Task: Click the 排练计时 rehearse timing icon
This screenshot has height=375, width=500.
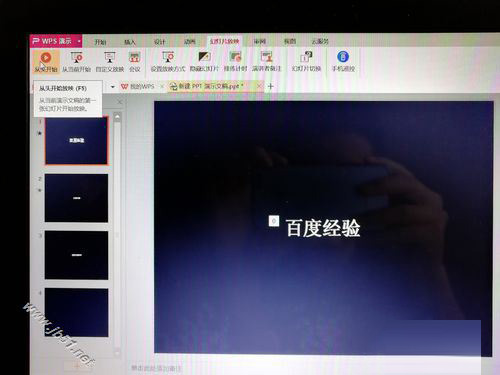Action: tap(235, 57)
